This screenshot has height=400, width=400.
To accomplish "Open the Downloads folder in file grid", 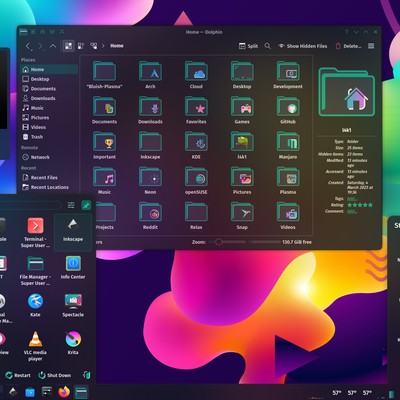I will click(150, 110).
